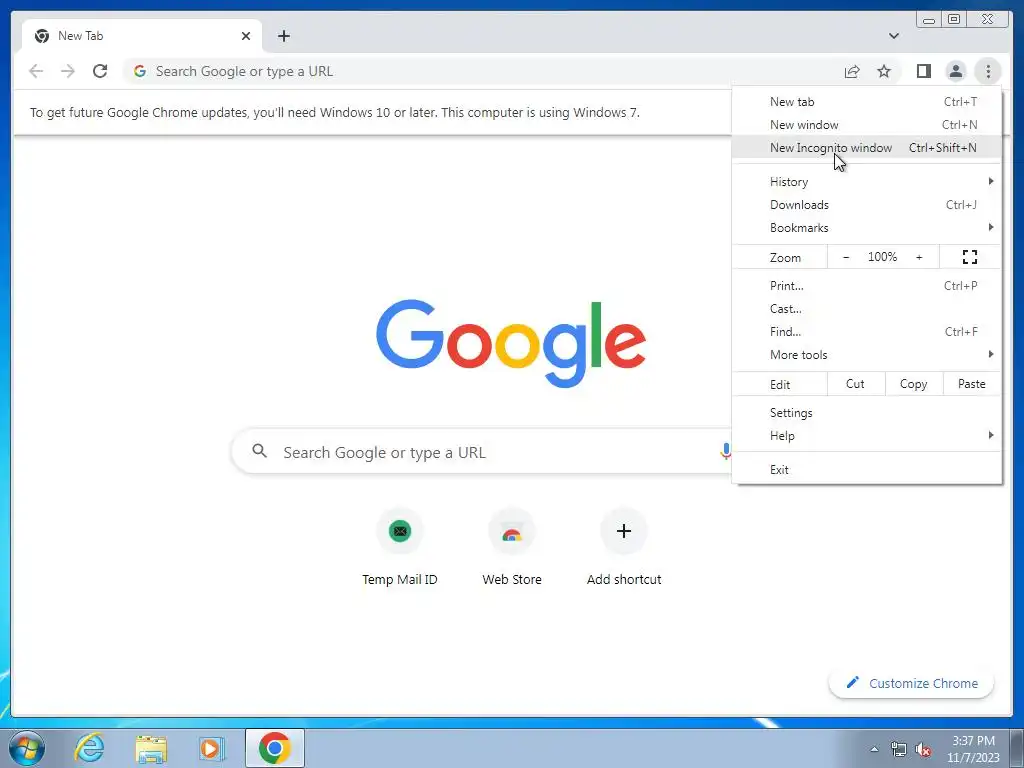Select New tab menu item
The width and height of the screenshot is (1024, 768).
coord(867,102)
